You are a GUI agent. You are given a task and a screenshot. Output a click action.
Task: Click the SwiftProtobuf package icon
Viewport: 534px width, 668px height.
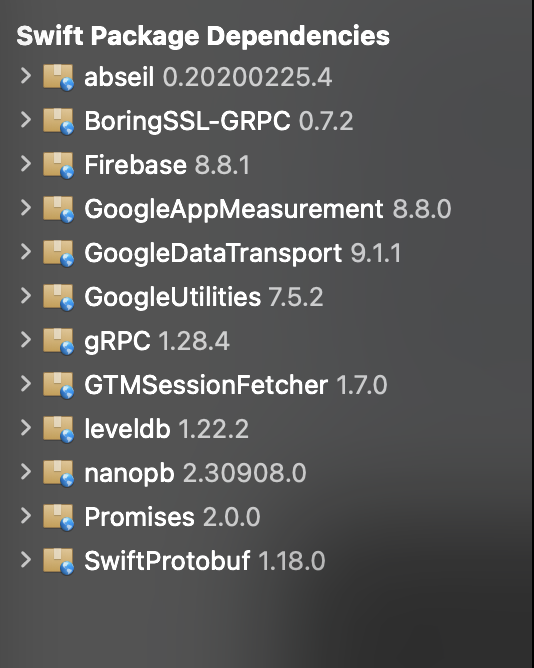click(58, 561)
